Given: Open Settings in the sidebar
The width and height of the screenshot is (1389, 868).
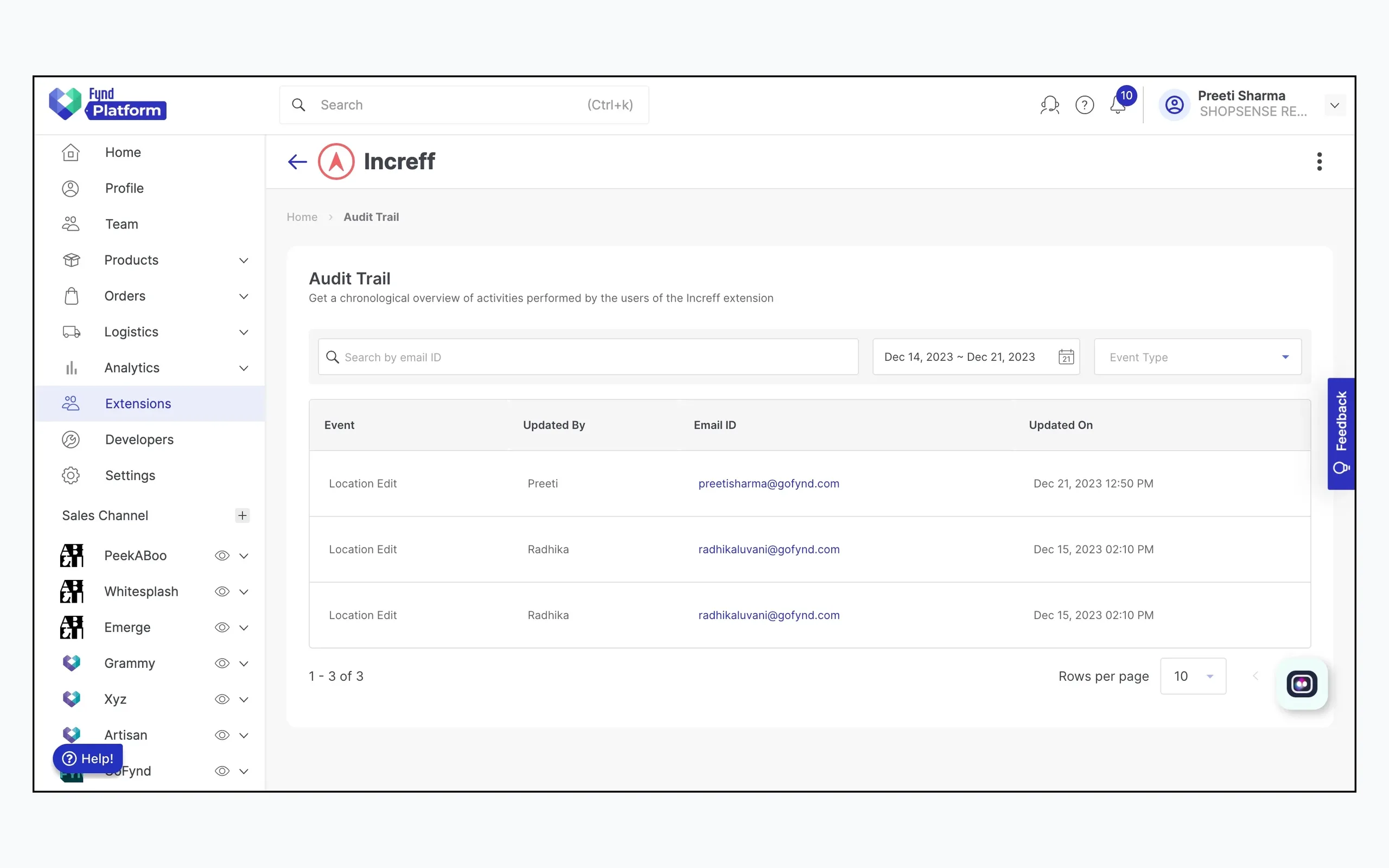Looking at the screenshot, I should tap(150, 476).
